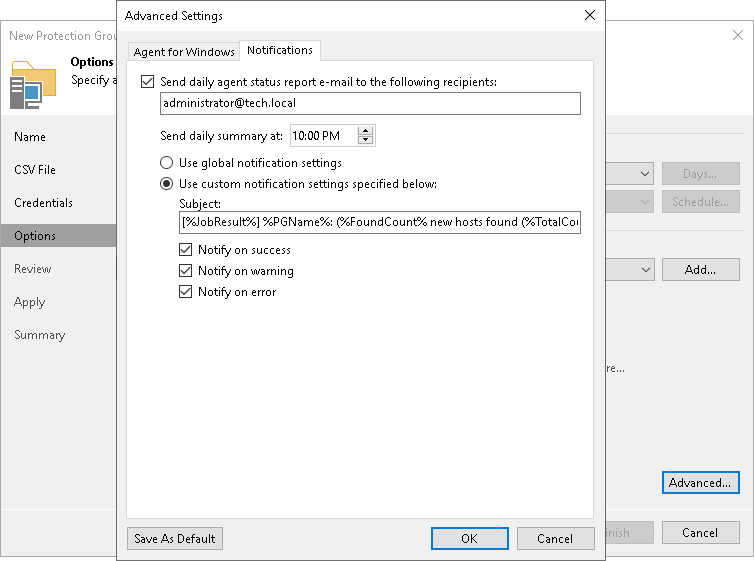Decrease the daily summary time

[x=365, y=140]
